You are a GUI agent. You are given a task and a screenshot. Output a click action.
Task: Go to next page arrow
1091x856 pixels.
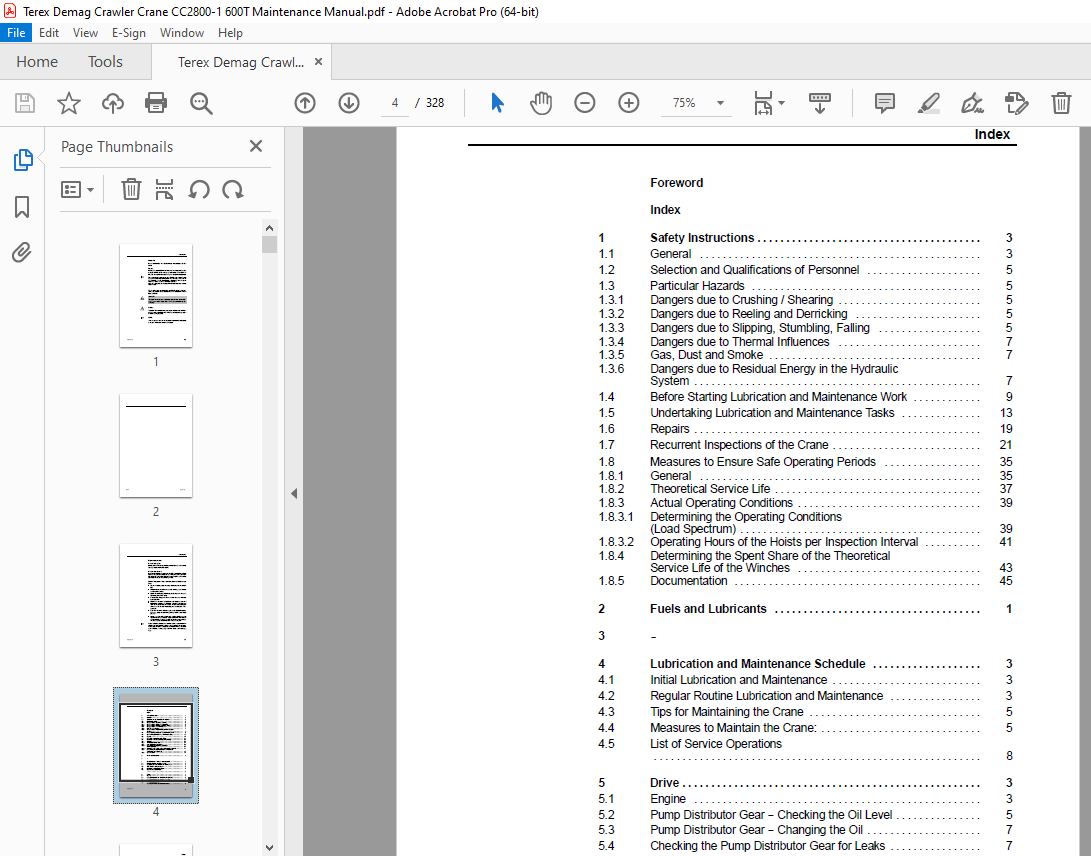(349, 103)
